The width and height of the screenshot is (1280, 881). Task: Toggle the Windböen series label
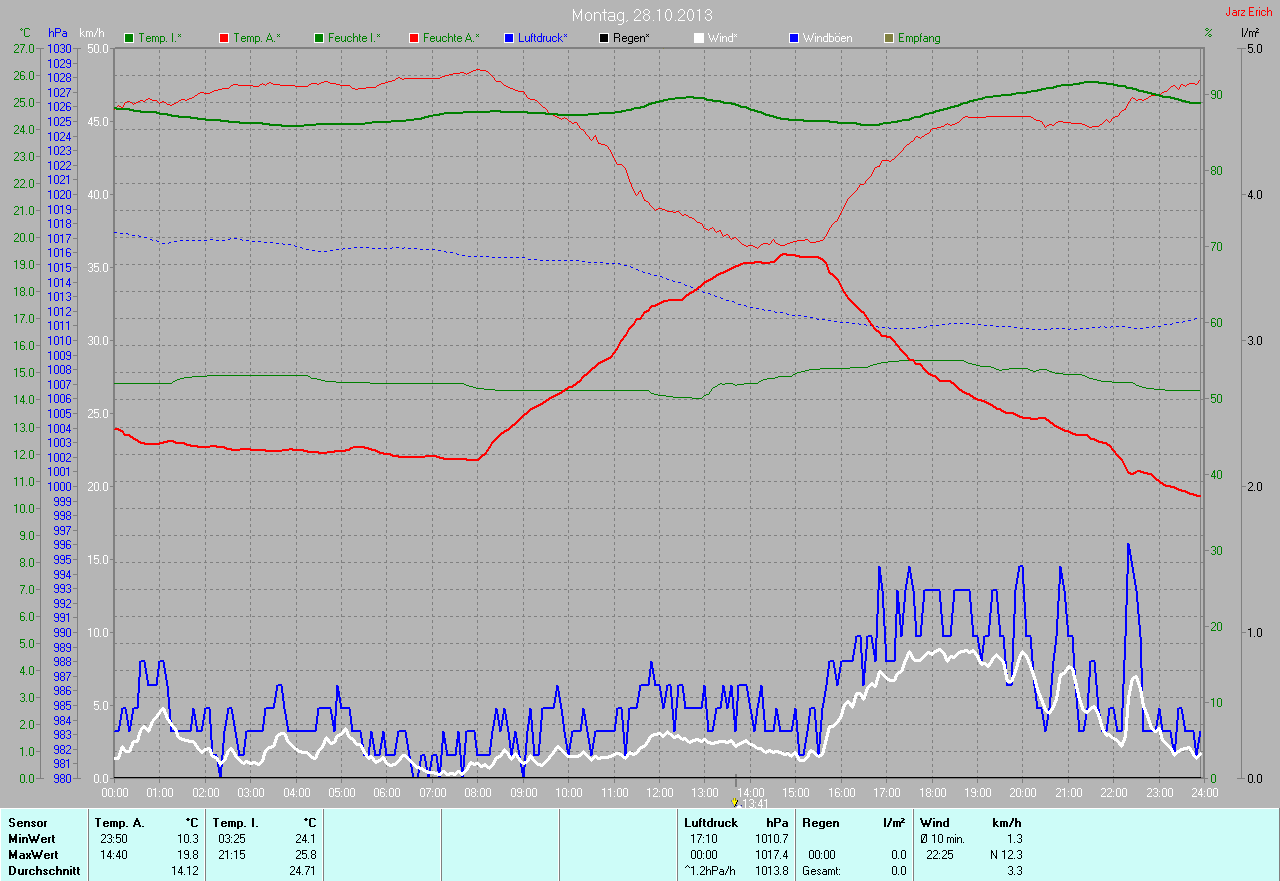[x=828, y=38]
